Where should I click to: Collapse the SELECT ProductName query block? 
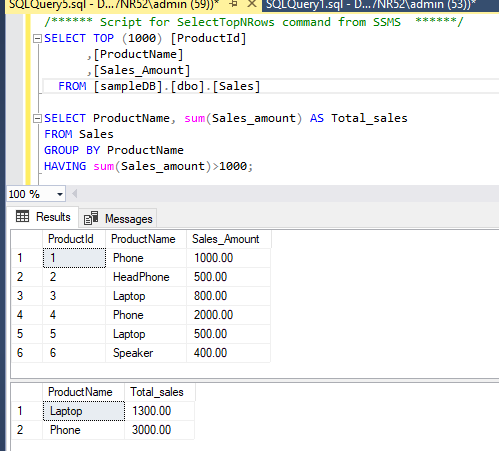point(37,118)
